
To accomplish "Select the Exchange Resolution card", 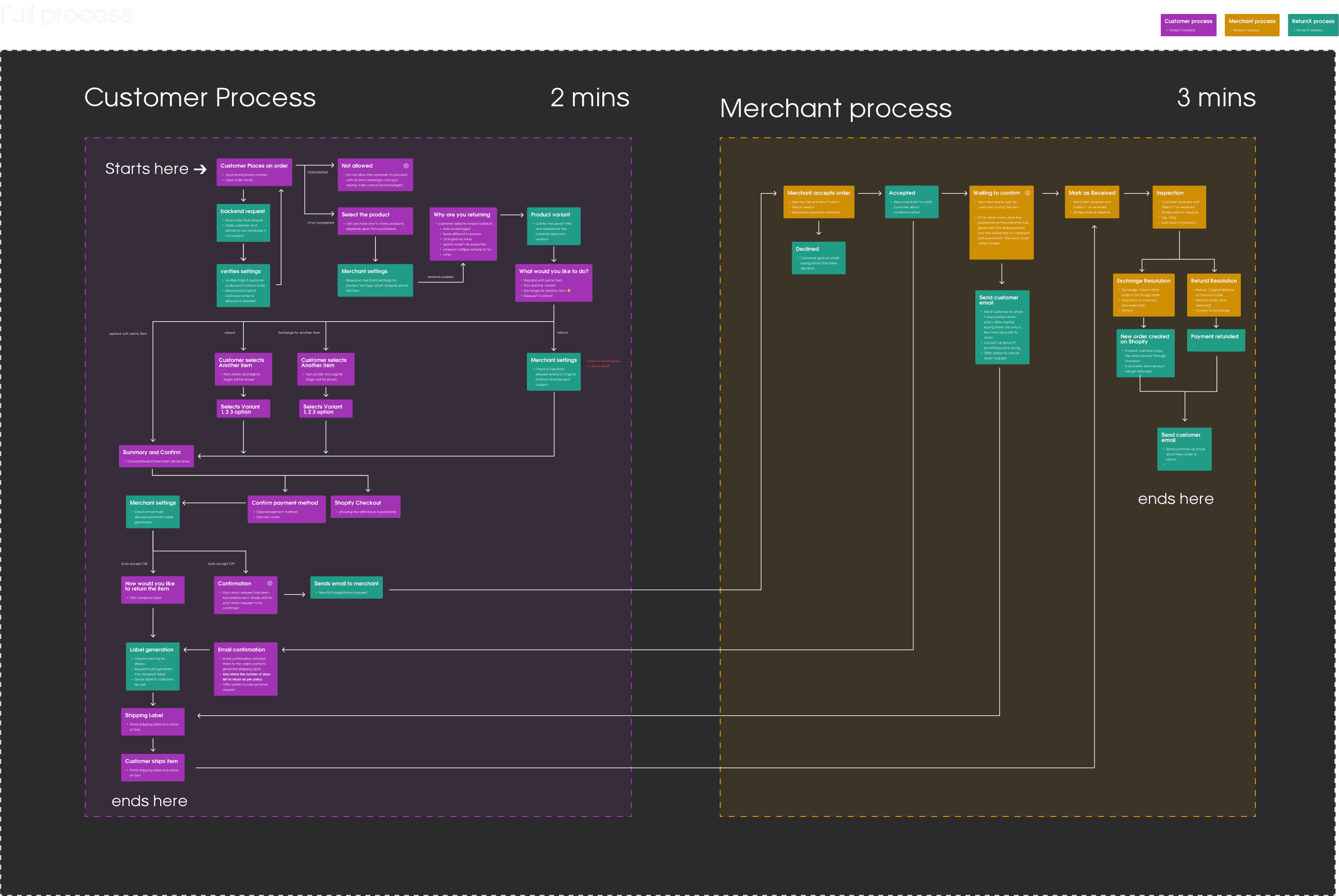I will pyautogui.click(x=1144, y=295).
